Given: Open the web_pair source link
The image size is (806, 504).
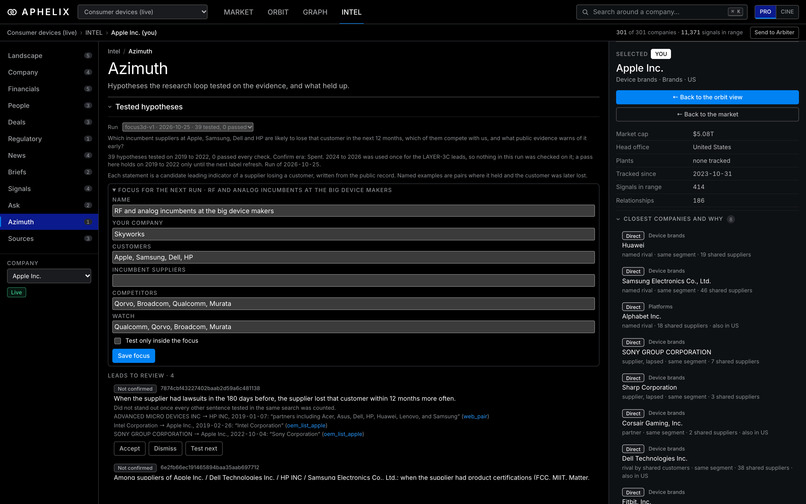Looking at the screenshot, I should pos(475,417).
